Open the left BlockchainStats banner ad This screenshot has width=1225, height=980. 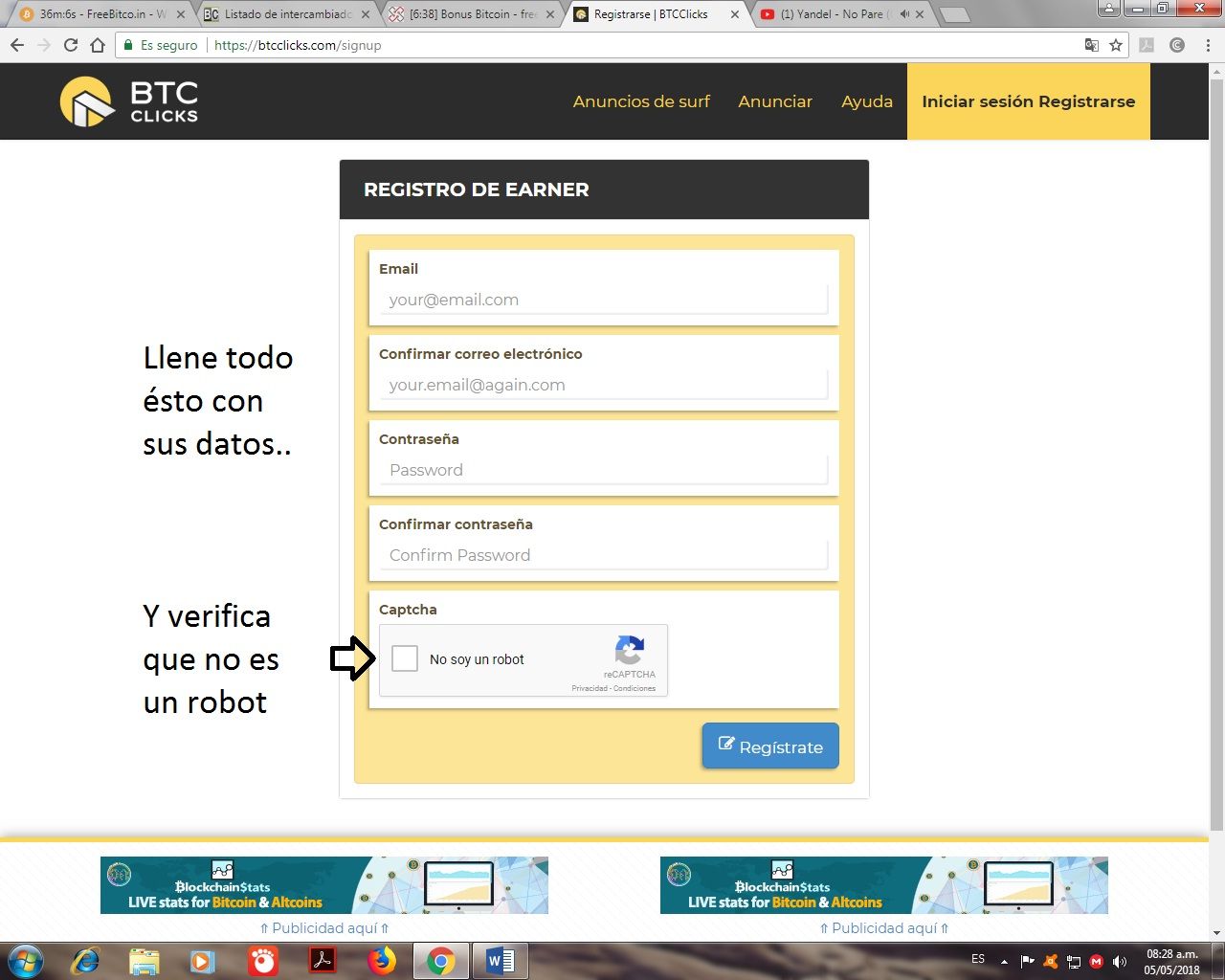pos(324,885)
